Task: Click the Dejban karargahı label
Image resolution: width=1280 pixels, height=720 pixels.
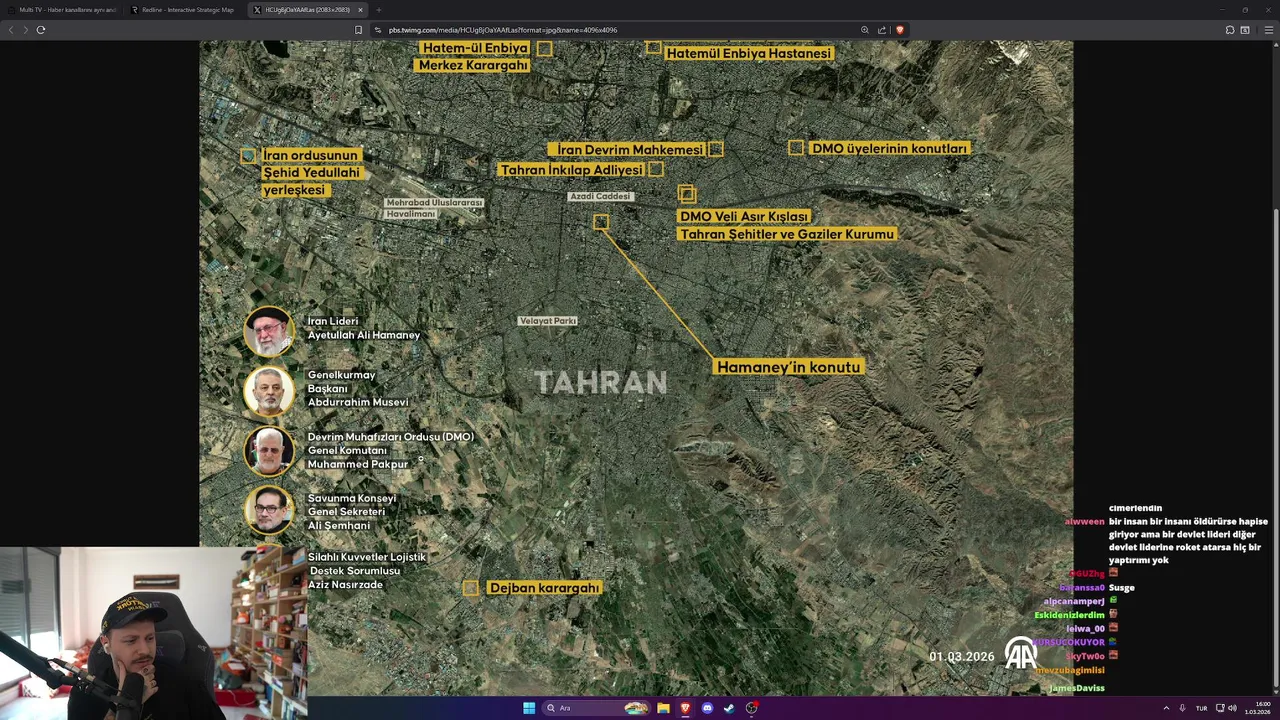Action: 544,588
